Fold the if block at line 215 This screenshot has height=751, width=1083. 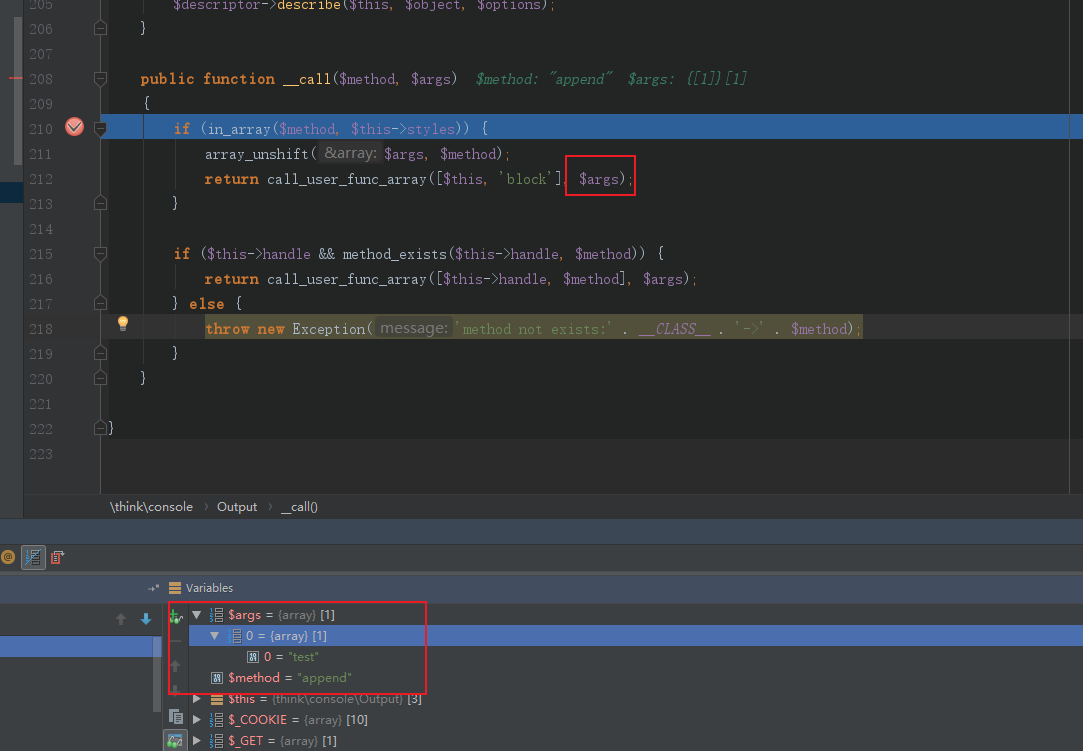pos(100,254)
